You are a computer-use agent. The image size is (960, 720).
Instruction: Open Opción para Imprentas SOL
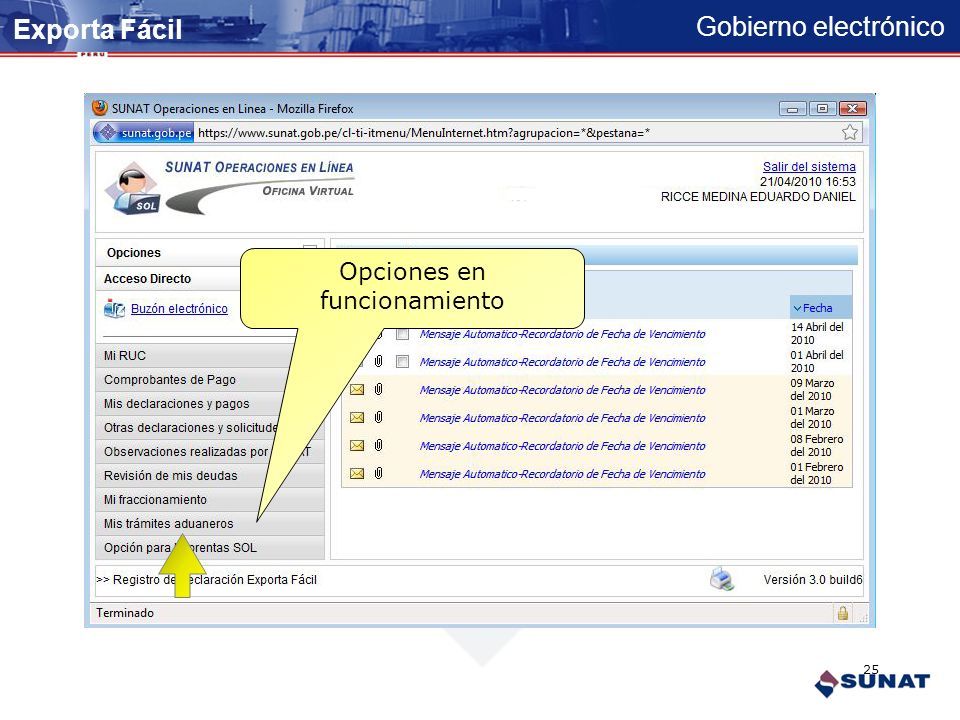tap(209, 547)
